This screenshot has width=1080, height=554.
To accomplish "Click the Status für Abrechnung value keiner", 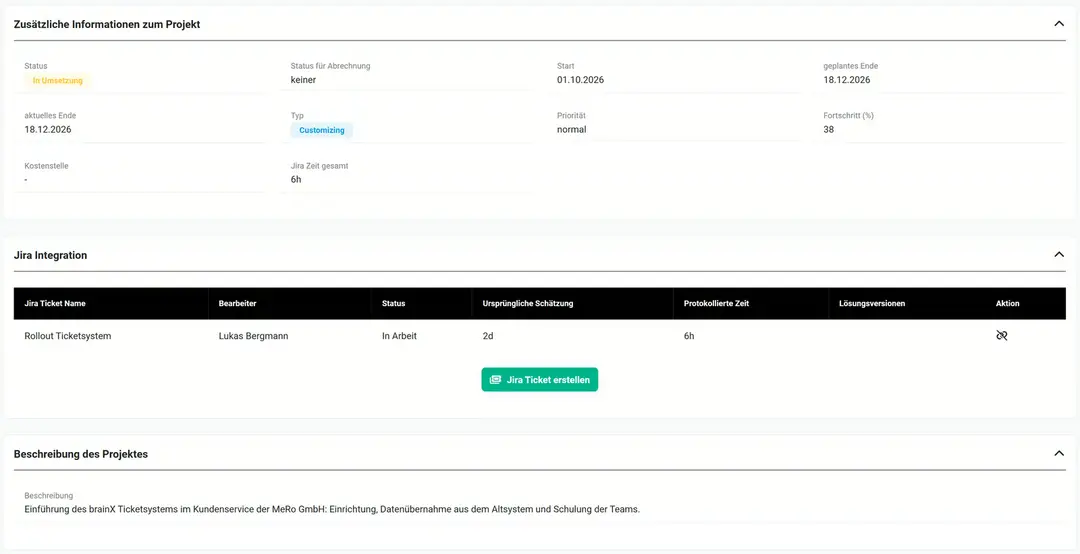I will click(x=303, y=80).
